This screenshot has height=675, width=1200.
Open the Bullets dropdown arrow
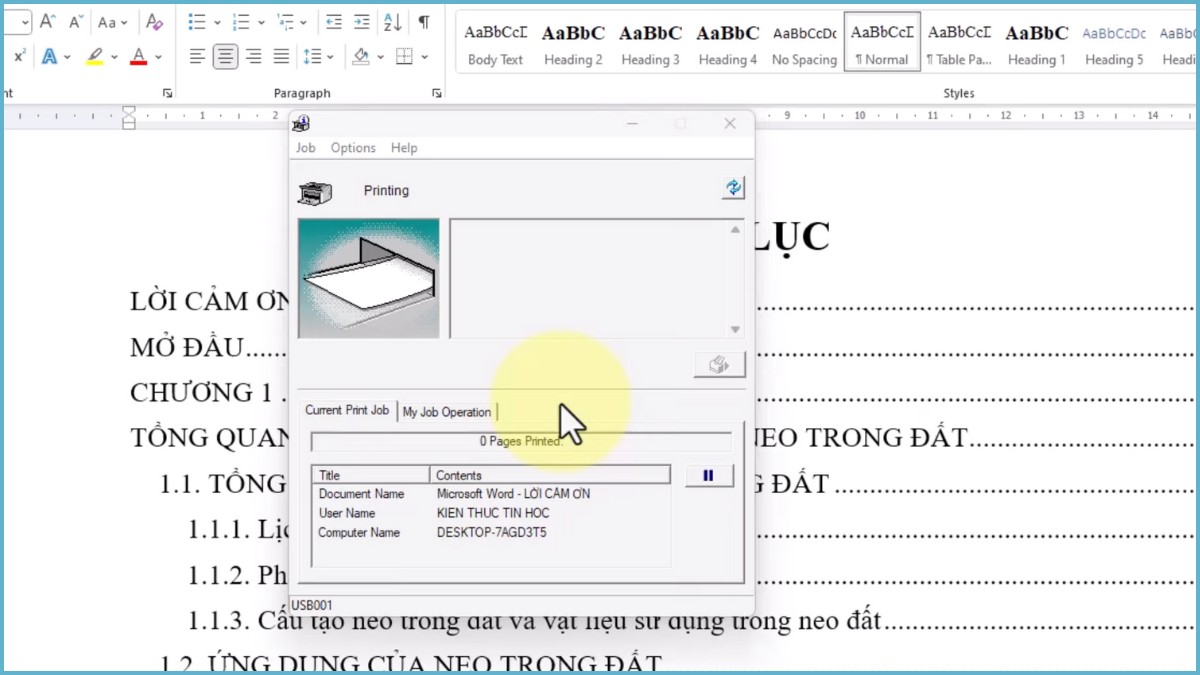[x=218, y=23]
